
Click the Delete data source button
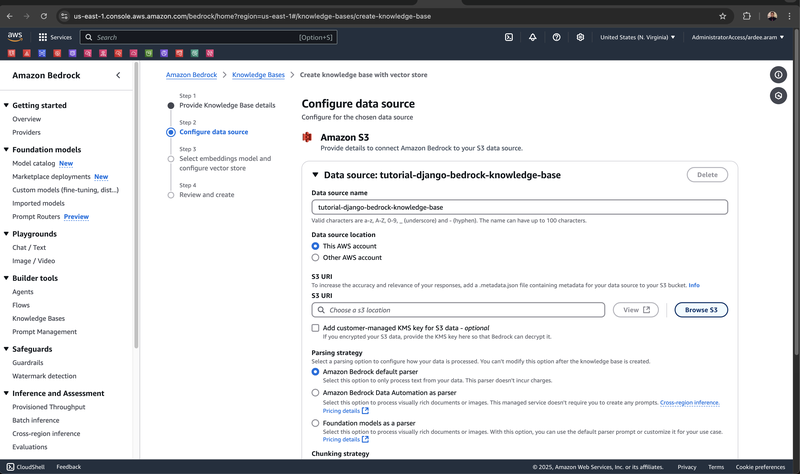[x=707, y=174]
